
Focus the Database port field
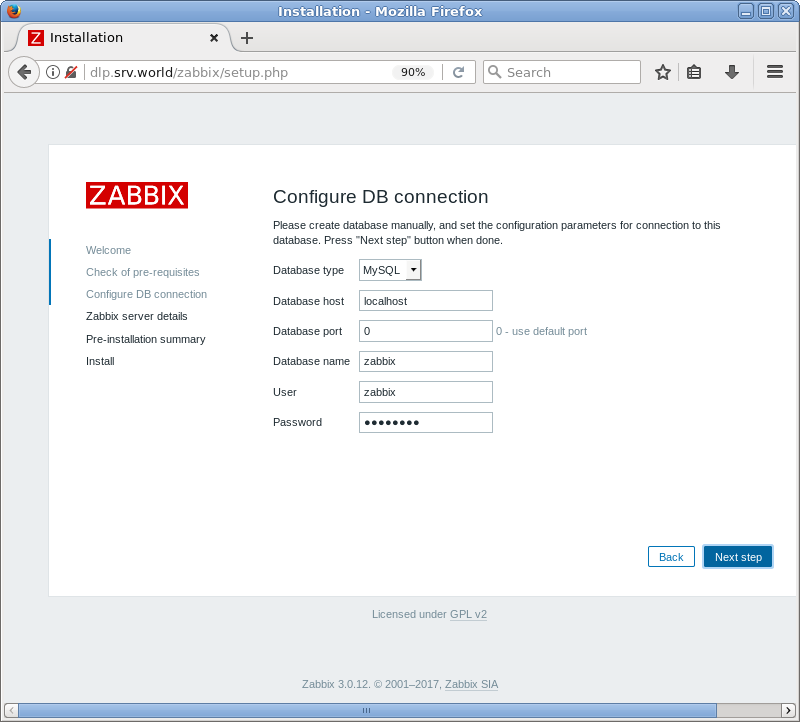(426, 331)
